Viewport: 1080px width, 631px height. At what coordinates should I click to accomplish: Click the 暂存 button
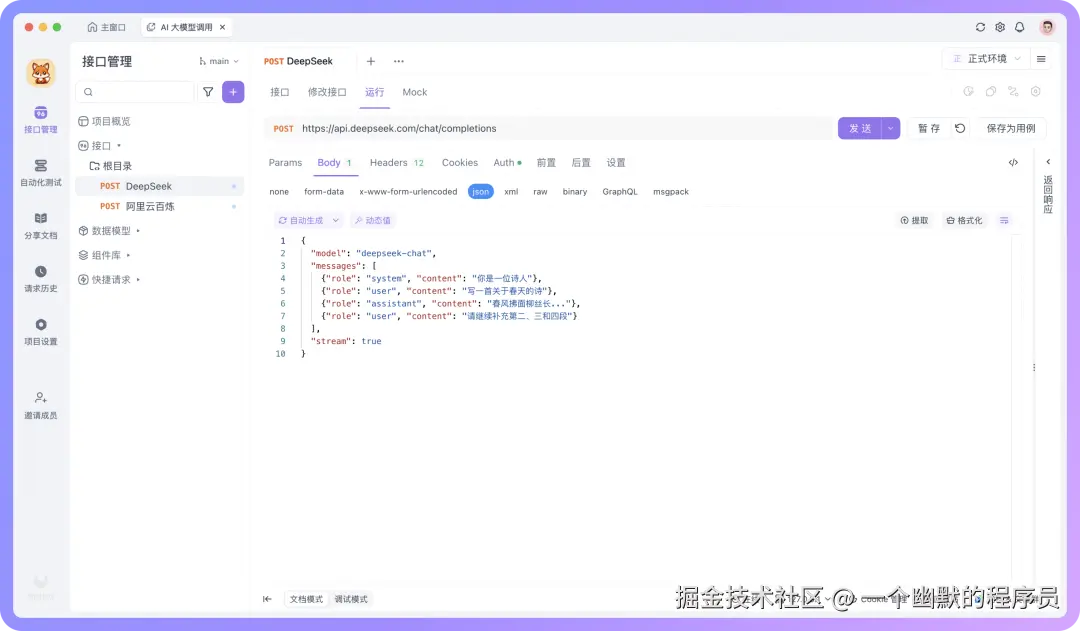click(x=928, y=128)
